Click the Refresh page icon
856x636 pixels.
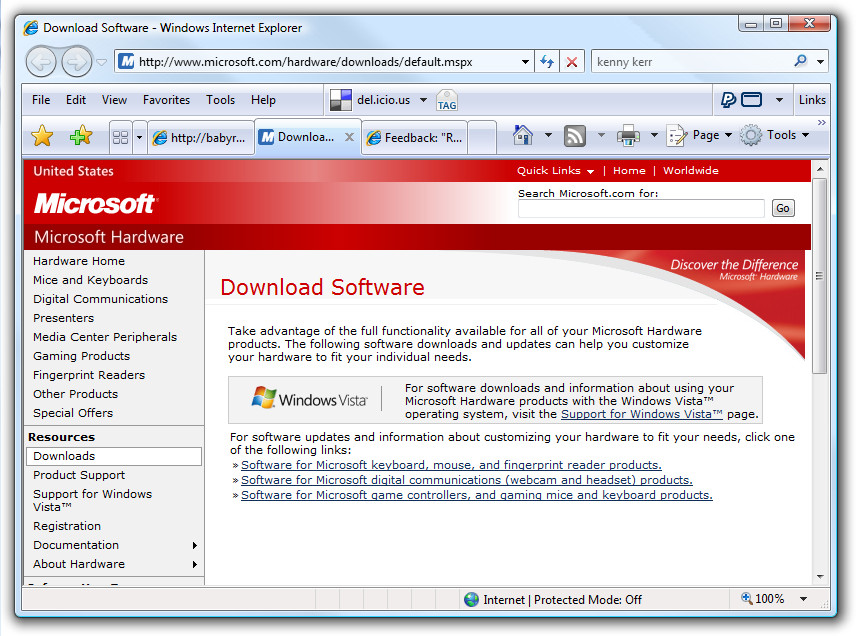(x=547, y=62)
